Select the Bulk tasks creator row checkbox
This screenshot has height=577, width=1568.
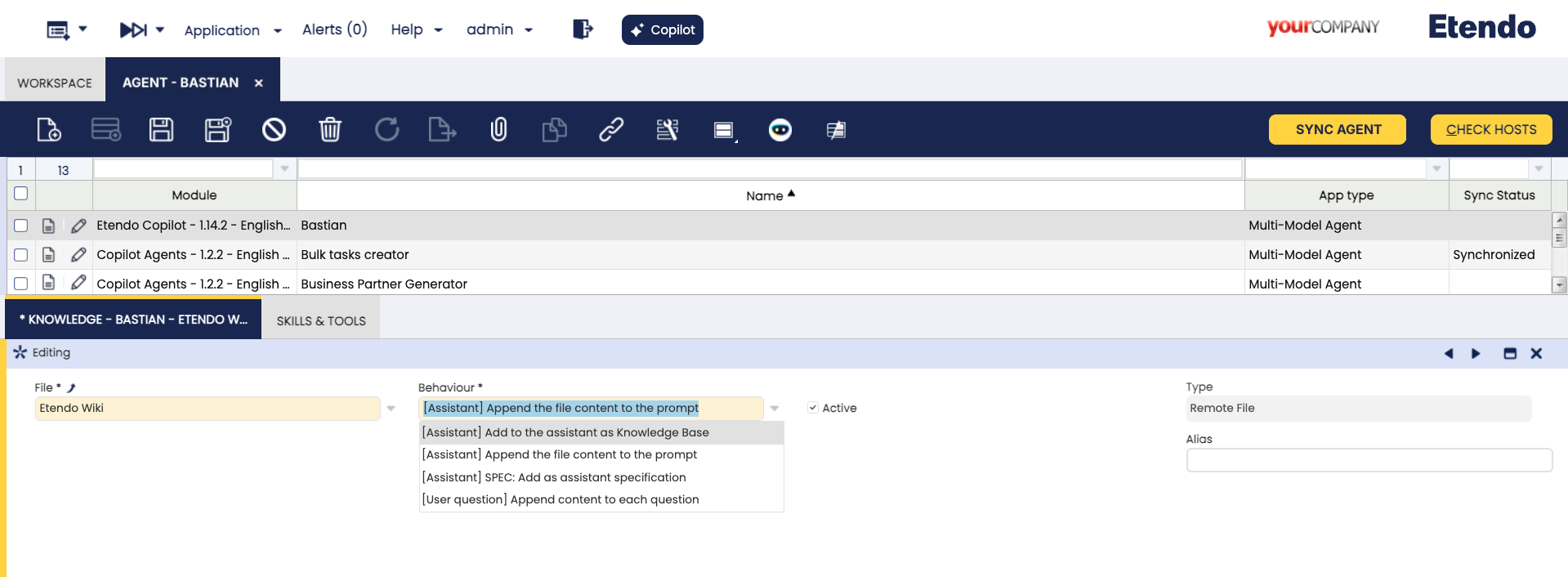pos(21,255)
